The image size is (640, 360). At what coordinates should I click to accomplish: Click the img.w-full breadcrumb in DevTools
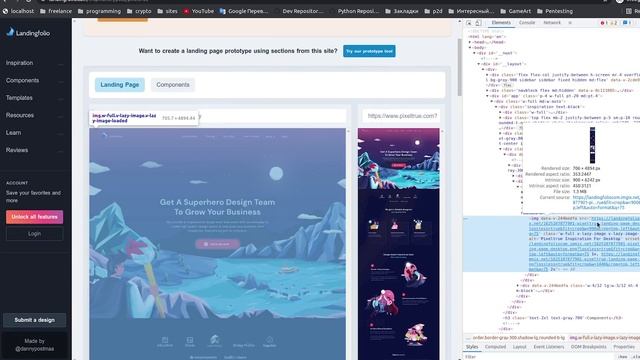click(604, 338)
